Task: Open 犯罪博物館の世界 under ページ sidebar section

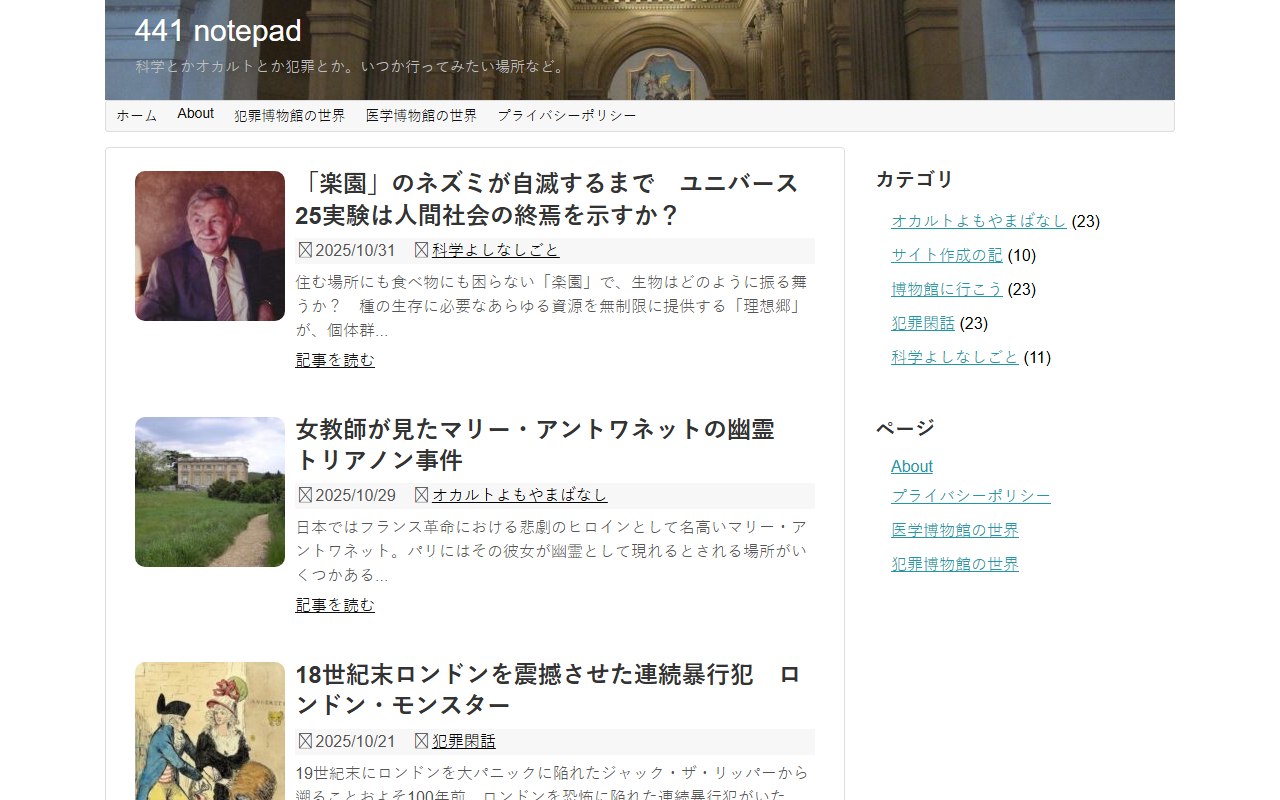Action: click(x=955, y=564)
